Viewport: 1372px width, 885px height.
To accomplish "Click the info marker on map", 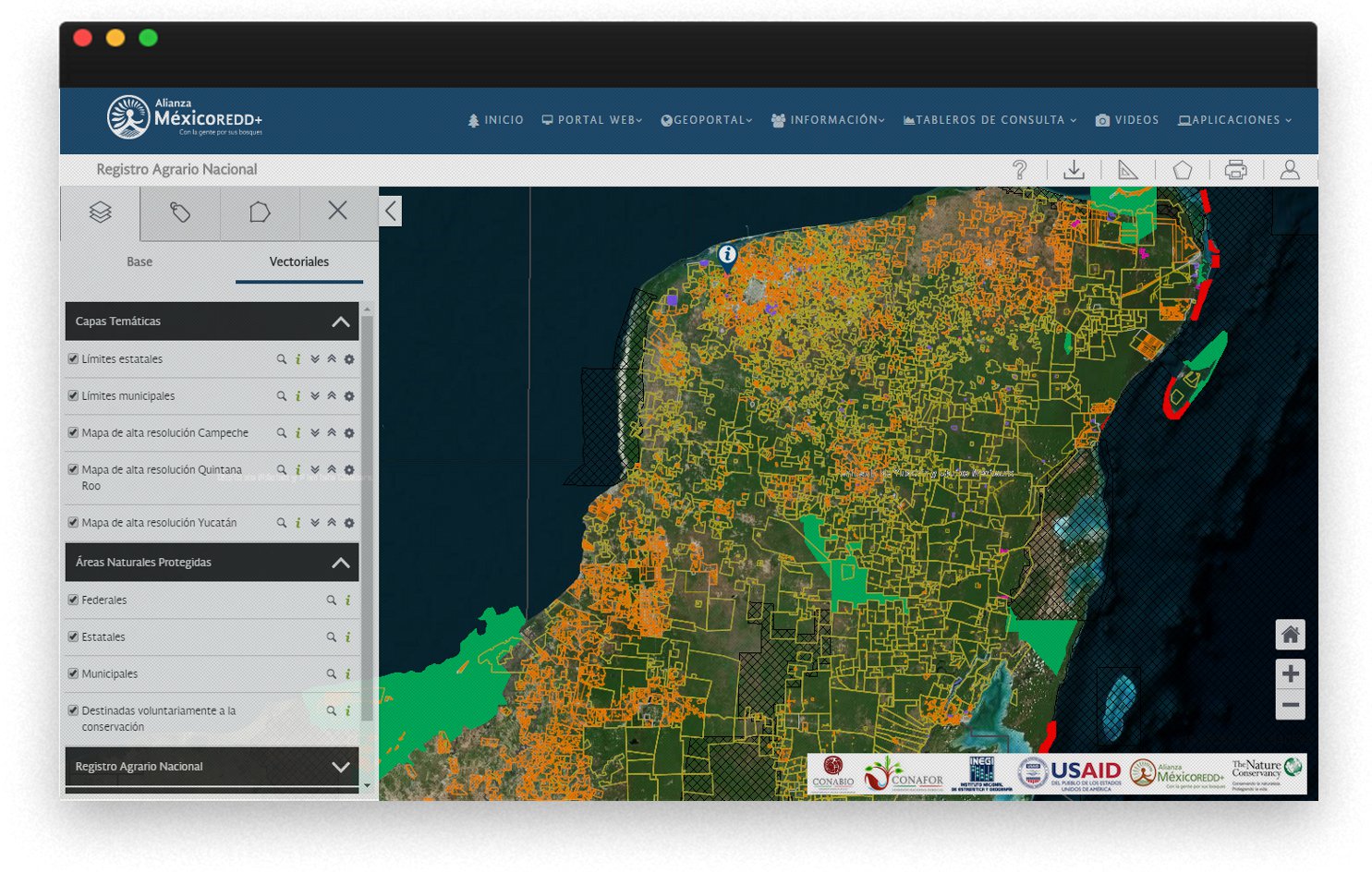I will 728,255.
